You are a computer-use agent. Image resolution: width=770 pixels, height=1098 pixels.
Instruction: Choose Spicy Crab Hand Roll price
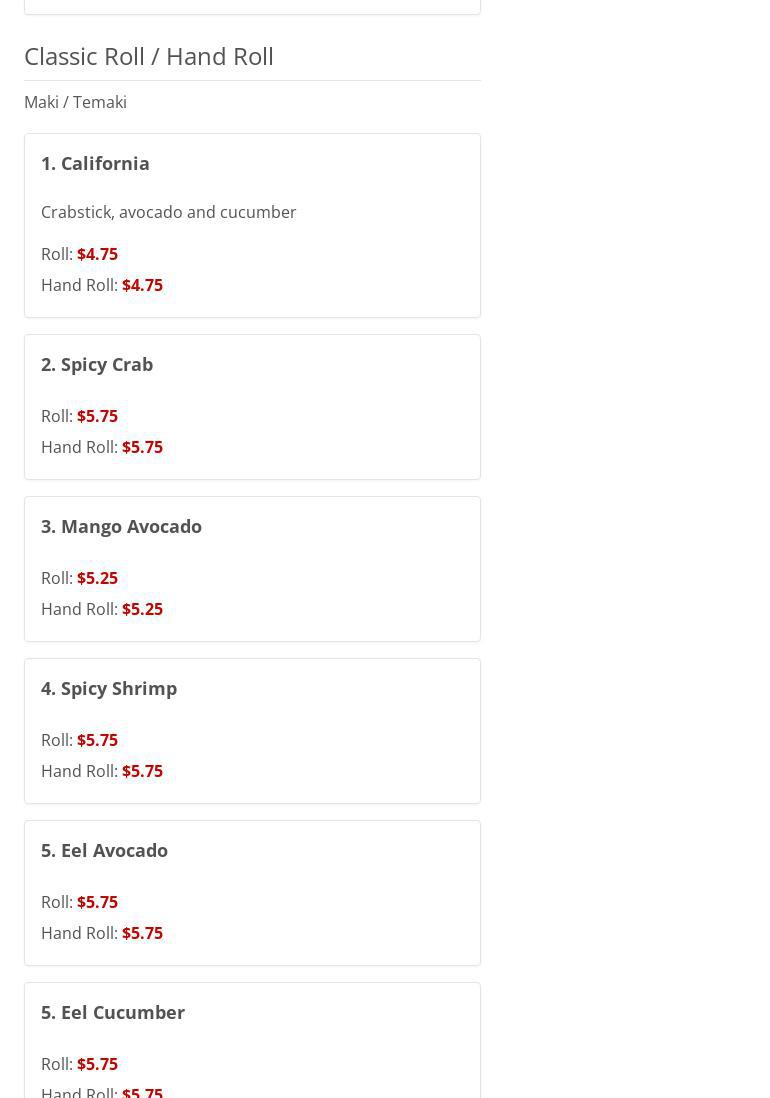[142, 447]
